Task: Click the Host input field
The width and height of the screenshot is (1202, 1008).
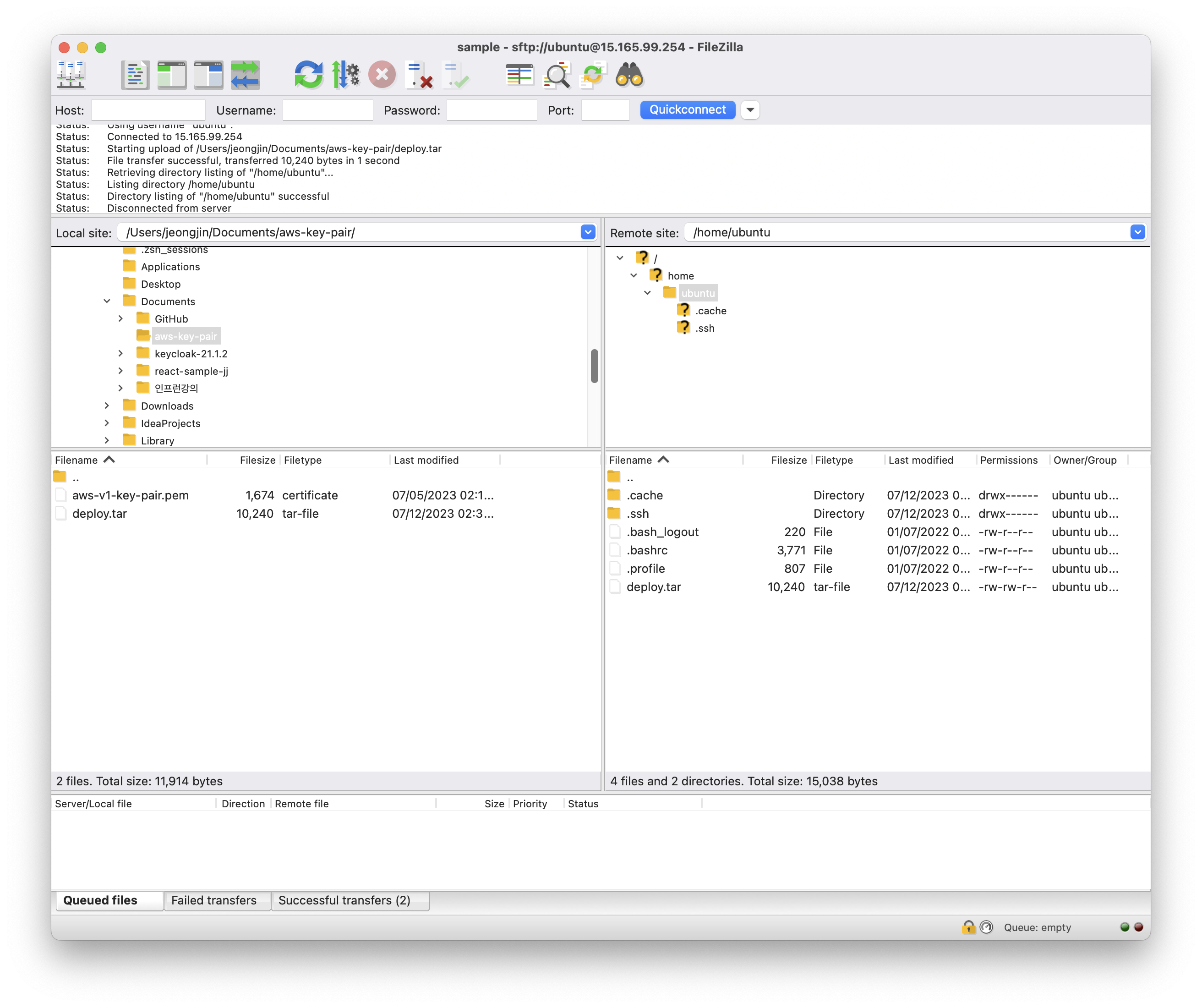Action: tap(148, 110)
